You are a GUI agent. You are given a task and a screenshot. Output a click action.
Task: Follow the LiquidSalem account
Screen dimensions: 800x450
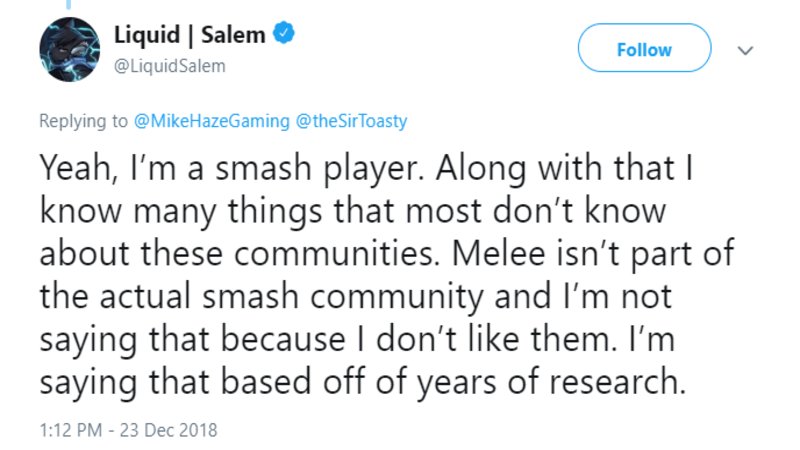click(x=644, y=48)
